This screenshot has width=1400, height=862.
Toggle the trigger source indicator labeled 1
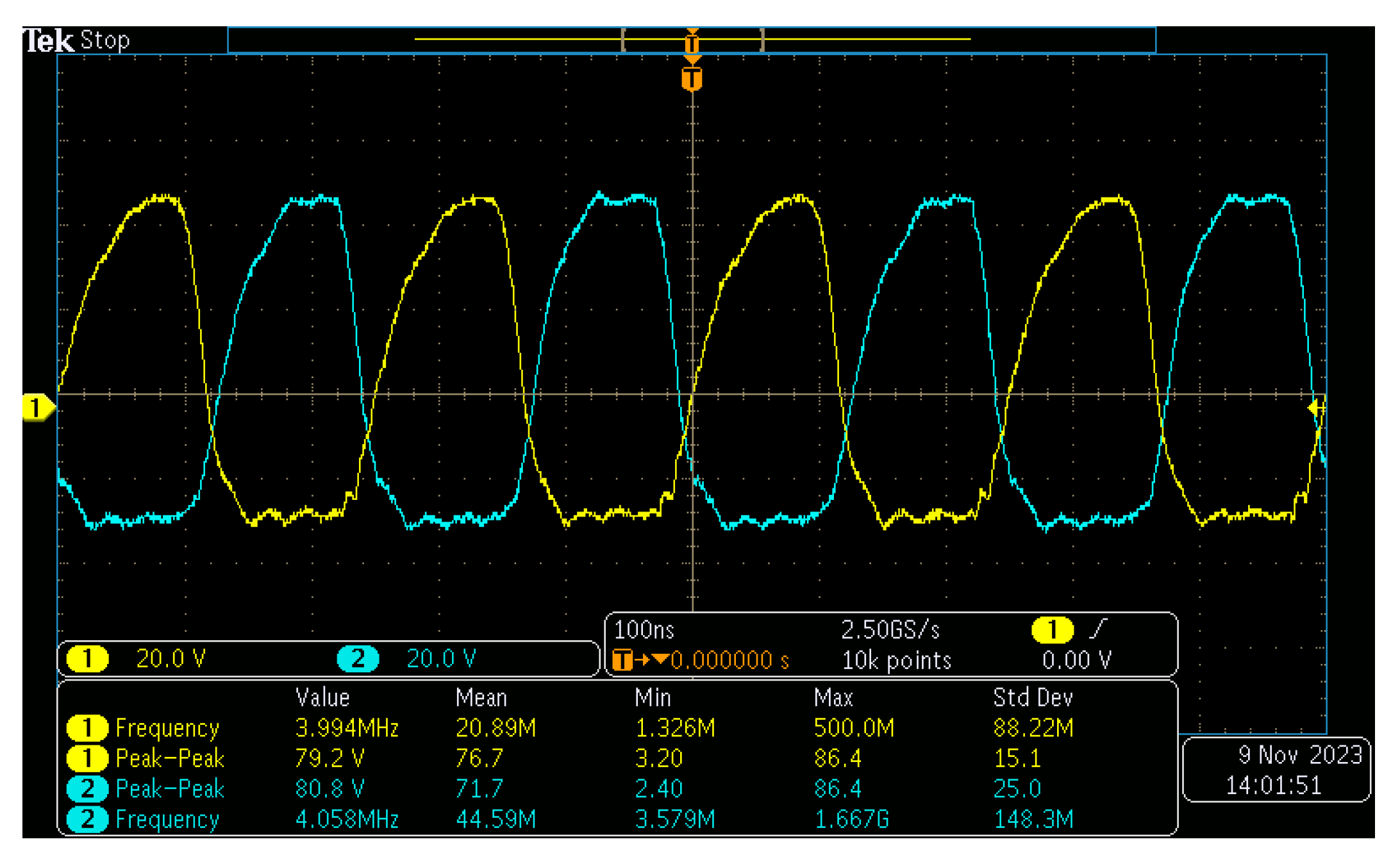coord(1053,629)
